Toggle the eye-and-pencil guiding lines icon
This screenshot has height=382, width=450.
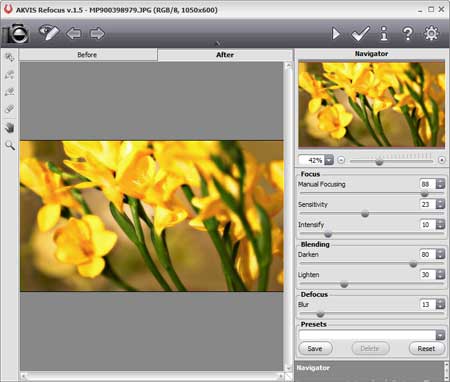pos(49,33)
